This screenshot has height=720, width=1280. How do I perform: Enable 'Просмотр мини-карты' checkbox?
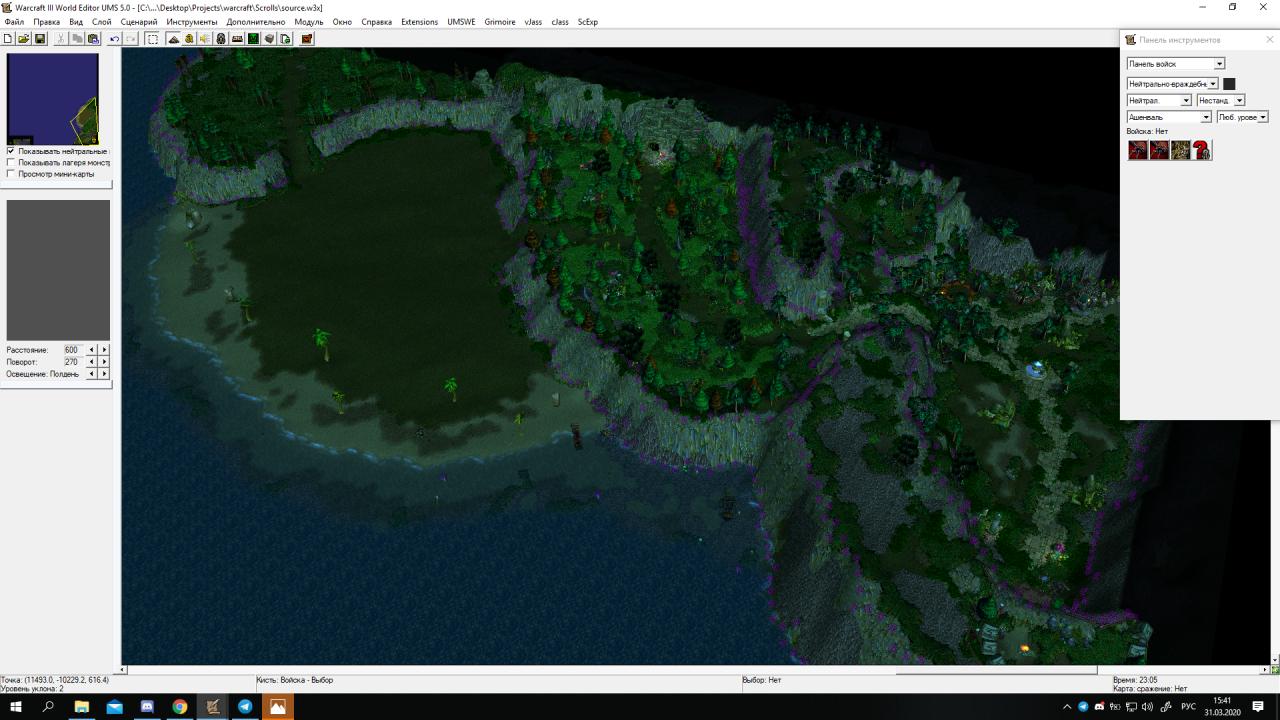click(11, 174)
